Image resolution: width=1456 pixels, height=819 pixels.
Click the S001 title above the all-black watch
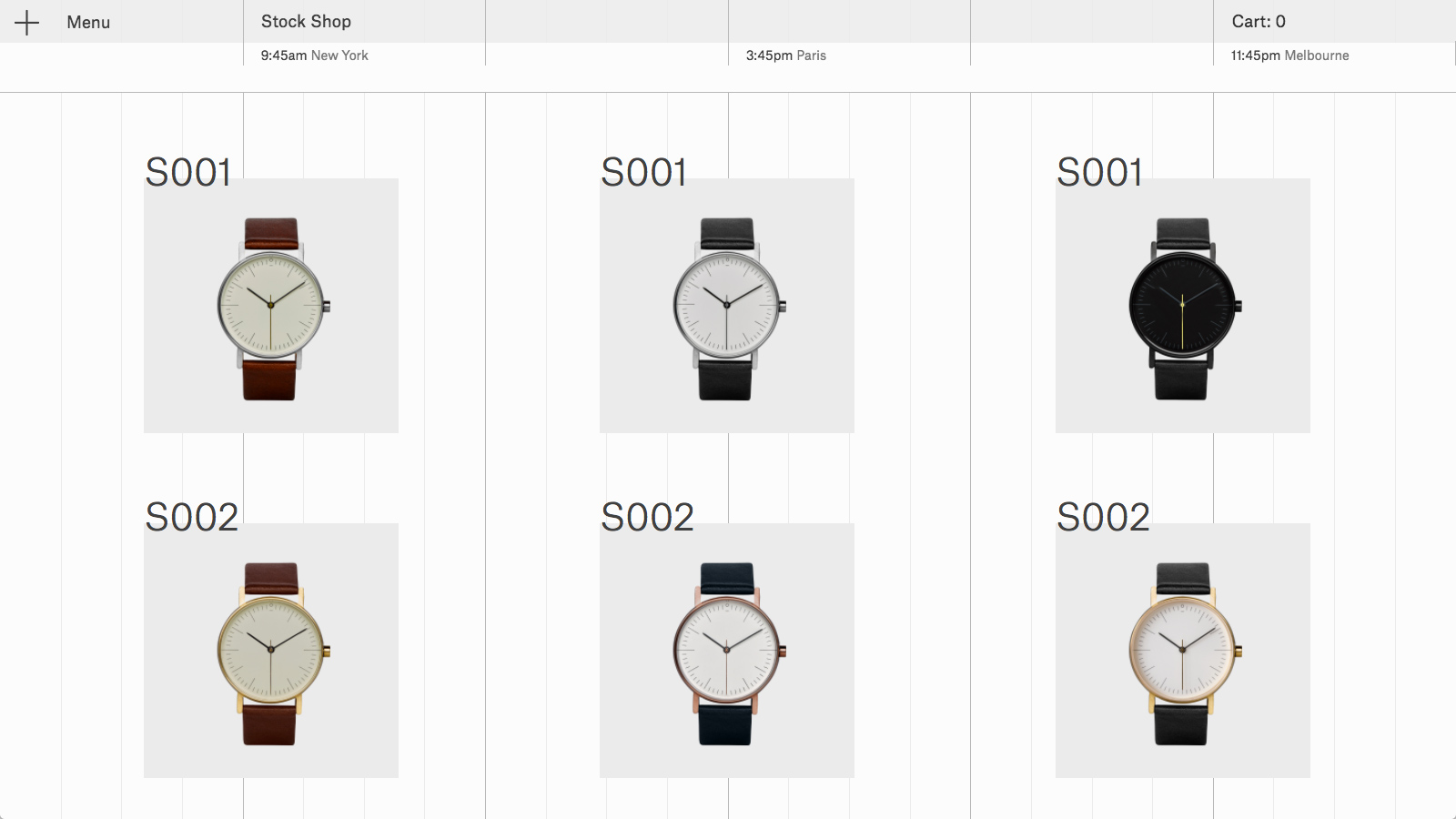(1100, 172)
